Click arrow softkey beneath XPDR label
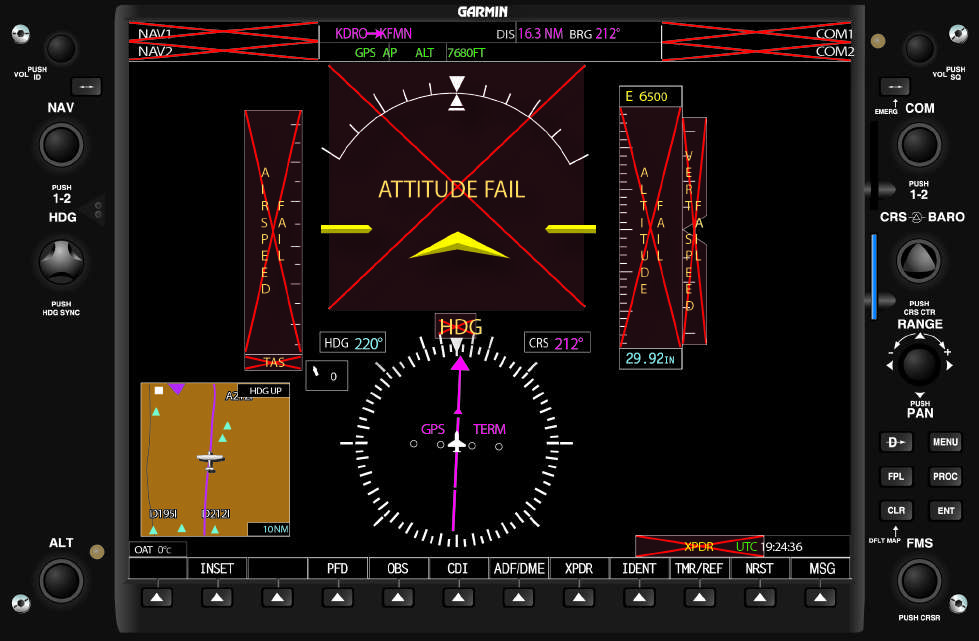 [x=579, y=598]
